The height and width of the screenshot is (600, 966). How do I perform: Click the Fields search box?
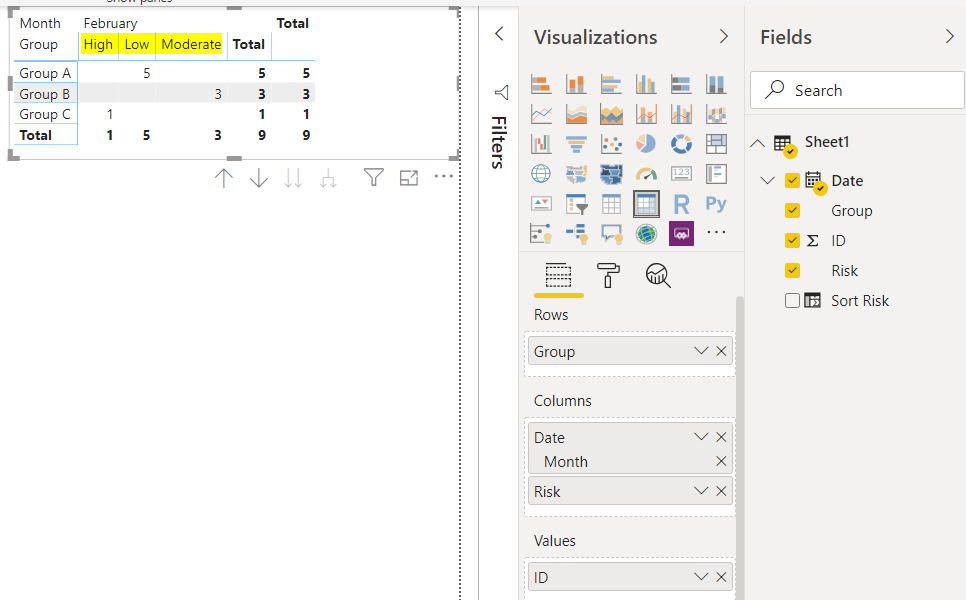coord(858,90)
